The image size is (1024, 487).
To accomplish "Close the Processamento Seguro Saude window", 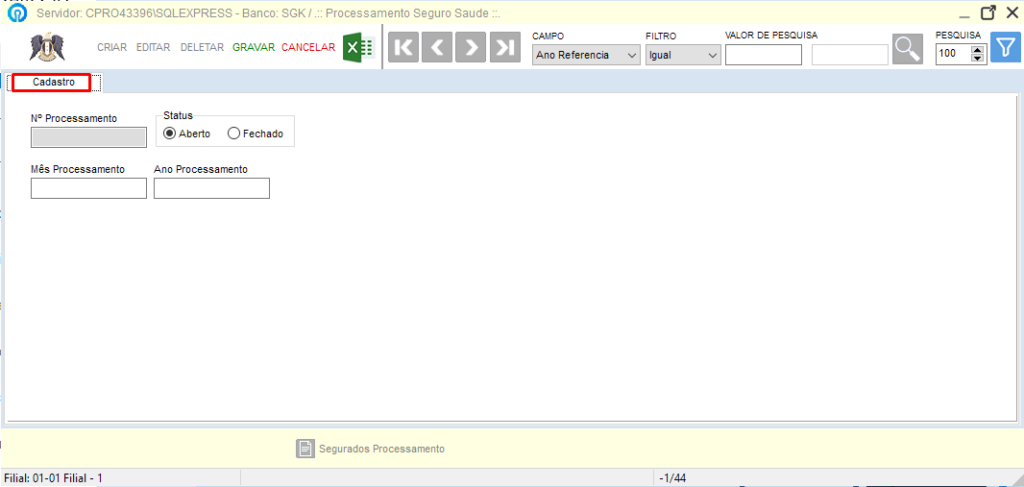I will click(x=1012, y=12).
